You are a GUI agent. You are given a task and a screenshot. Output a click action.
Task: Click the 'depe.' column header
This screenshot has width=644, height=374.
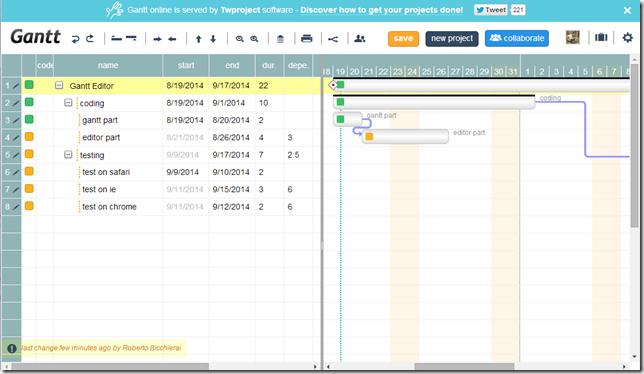click(298, 65)
